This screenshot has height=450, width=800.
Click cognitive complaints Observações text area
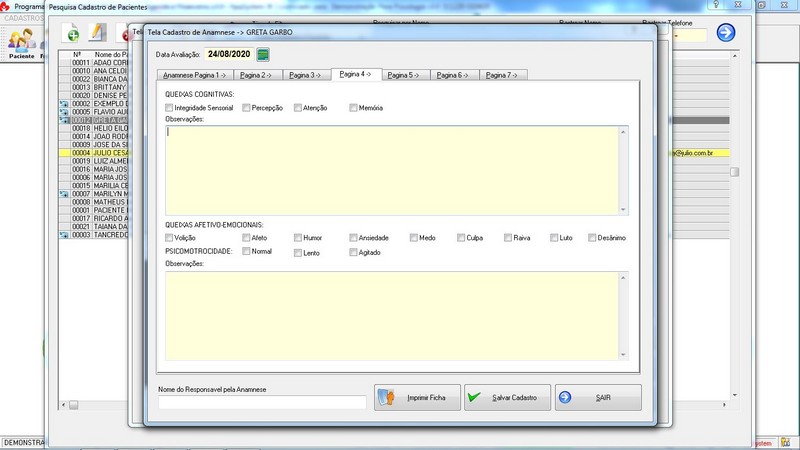point(392,170)
